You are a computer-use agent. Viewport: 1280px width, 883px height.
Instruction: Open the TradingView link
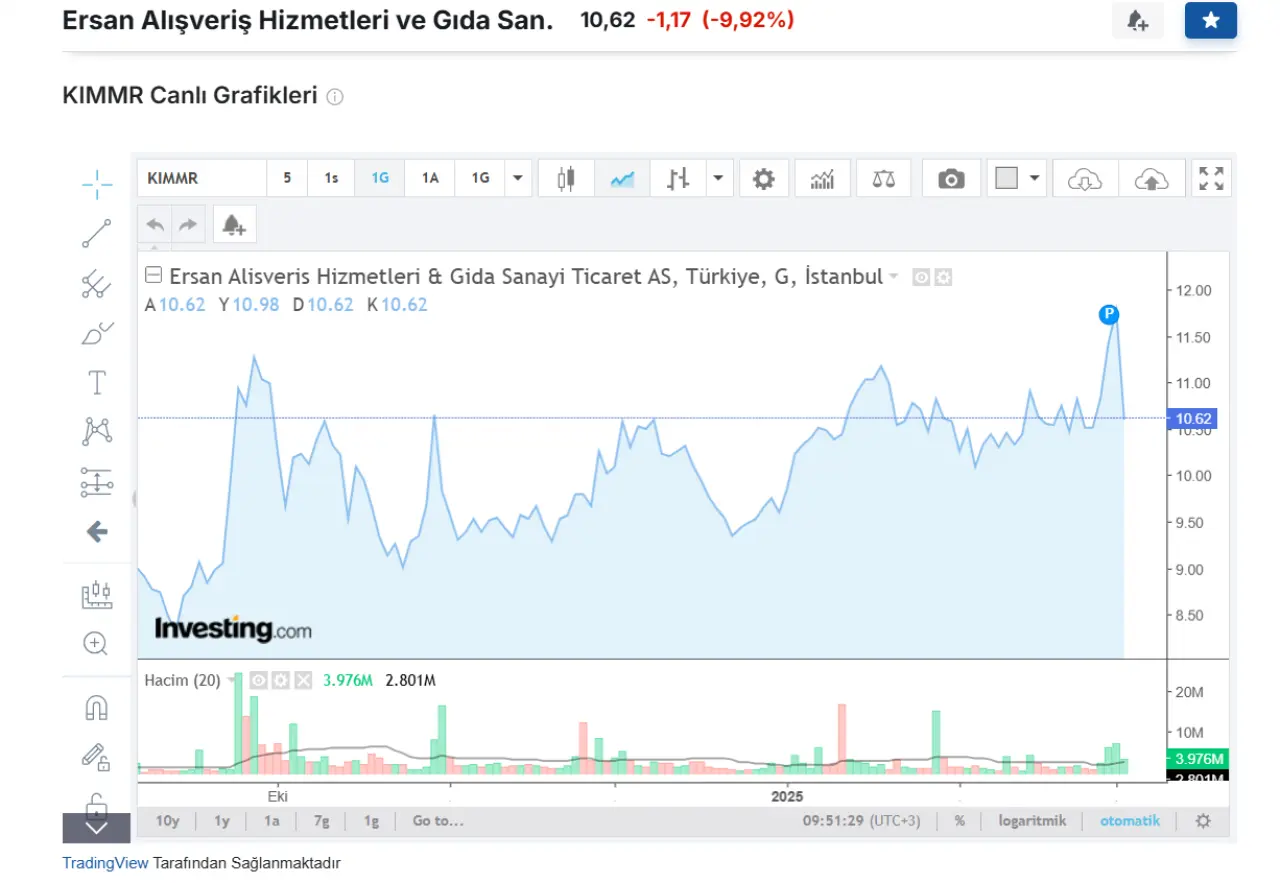[x=105, y=863]
